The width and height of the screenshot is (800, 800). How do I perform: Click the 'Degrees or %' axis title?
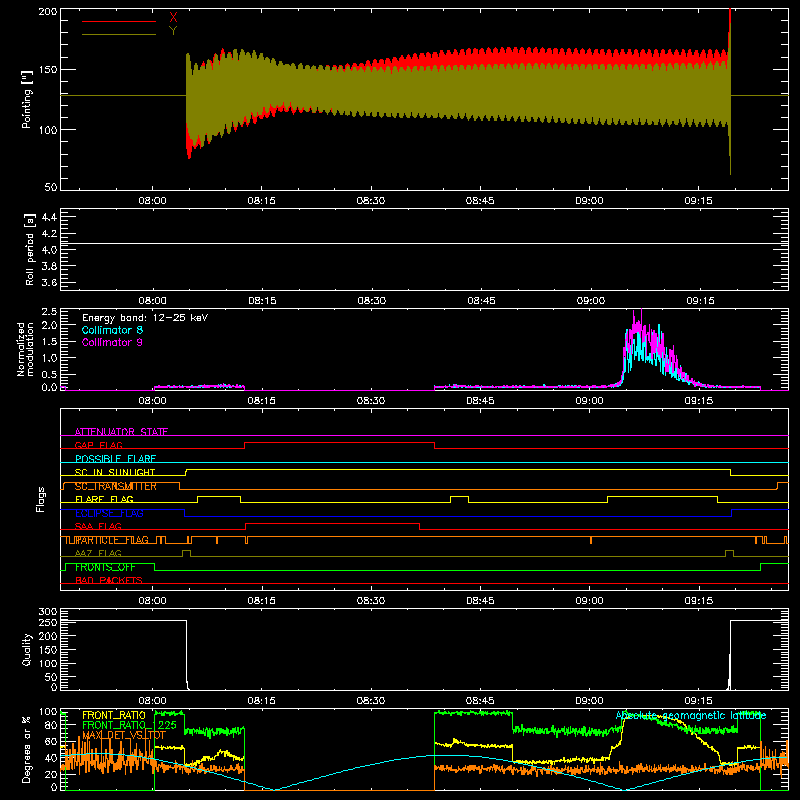point(27,749)
